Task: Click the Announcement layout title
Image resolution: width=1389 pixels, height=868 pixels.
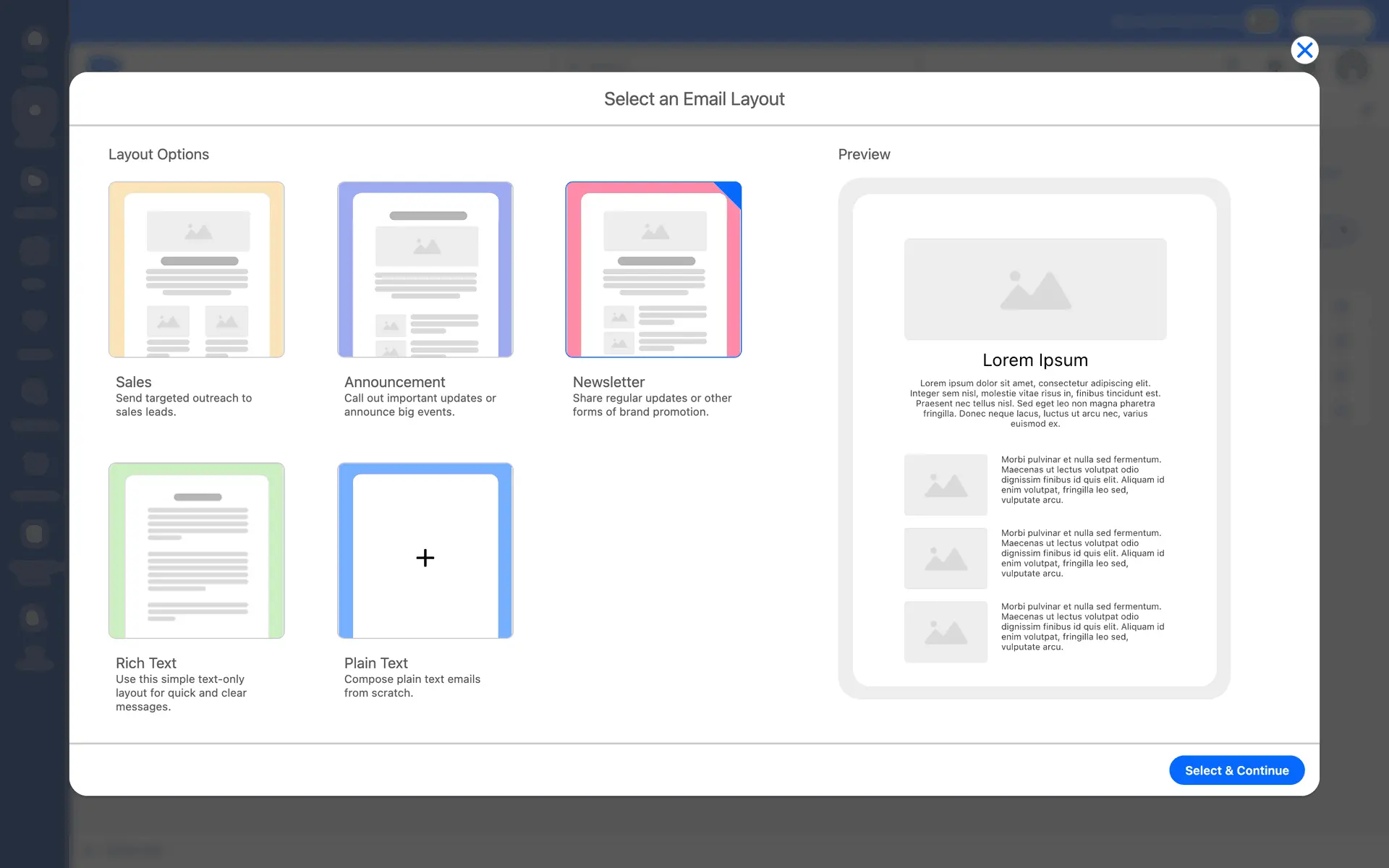Action: [394, 382]
